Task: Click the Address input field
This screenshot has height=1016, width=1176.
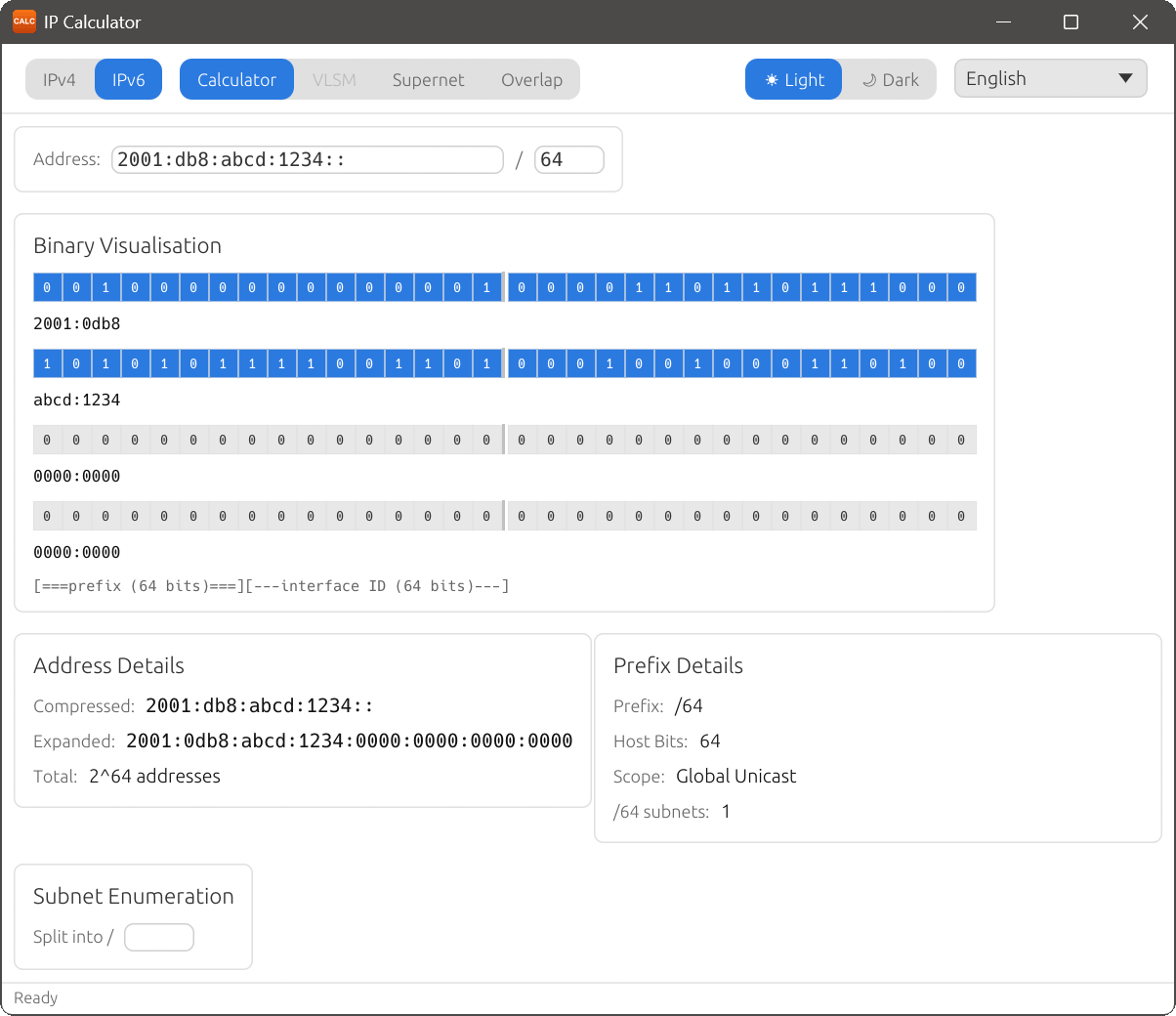Action: tap(308, 159)
